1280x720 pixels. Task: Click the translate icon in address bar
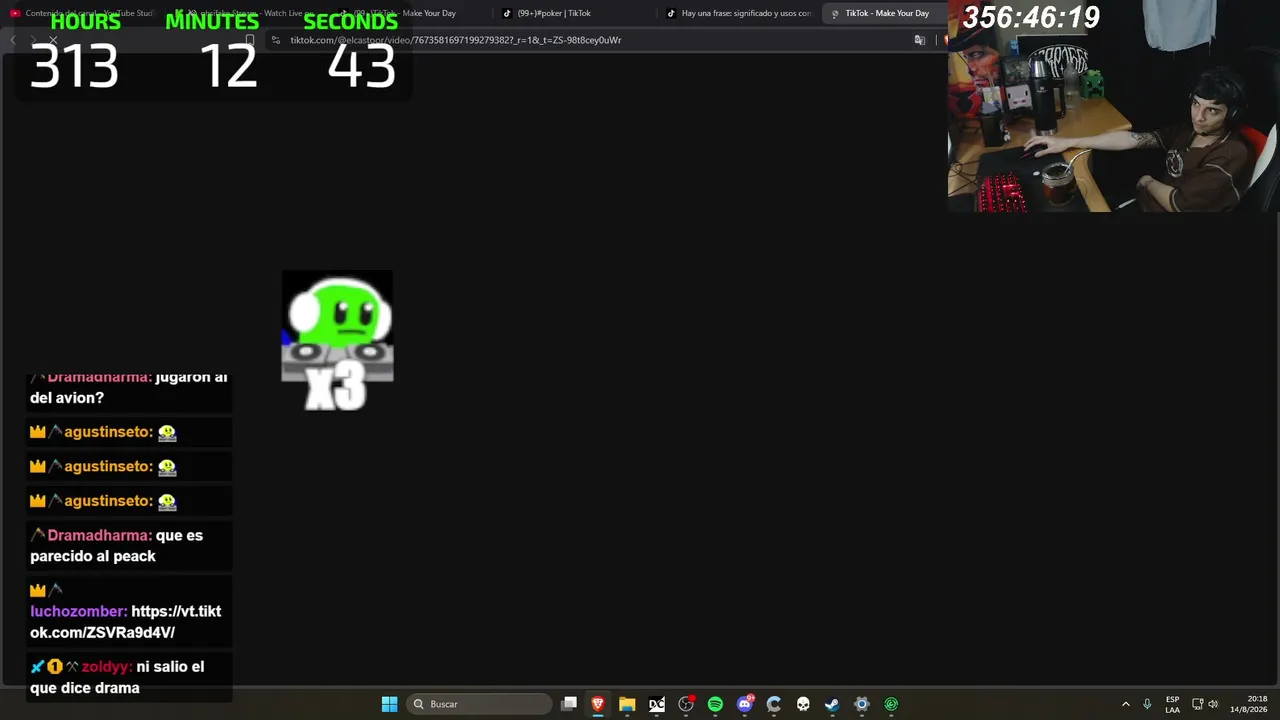click(x=920, y=40)
